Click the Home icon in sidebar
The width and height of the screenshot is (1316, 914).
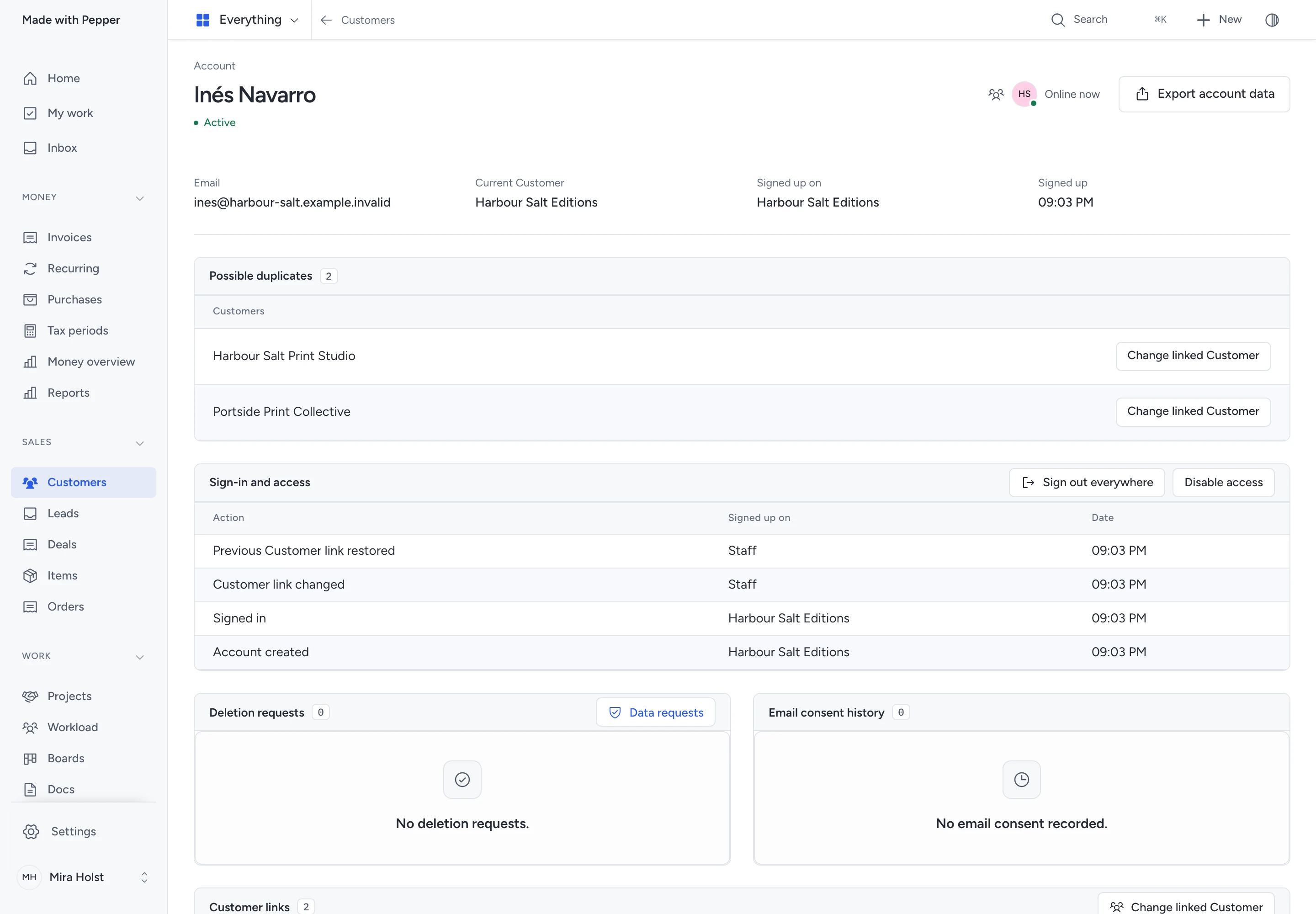[x=30, y=79]
